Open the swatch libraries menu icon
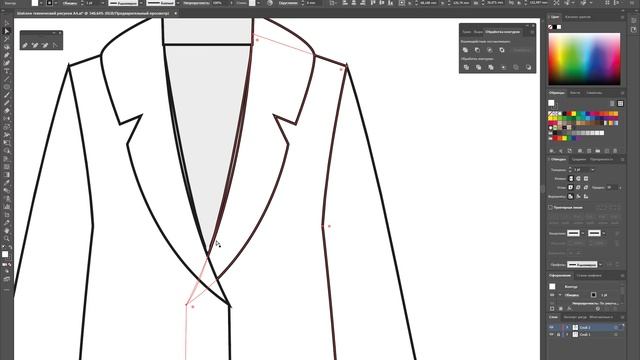The width and height of the screenshot is (640, 360). point(552,151)
